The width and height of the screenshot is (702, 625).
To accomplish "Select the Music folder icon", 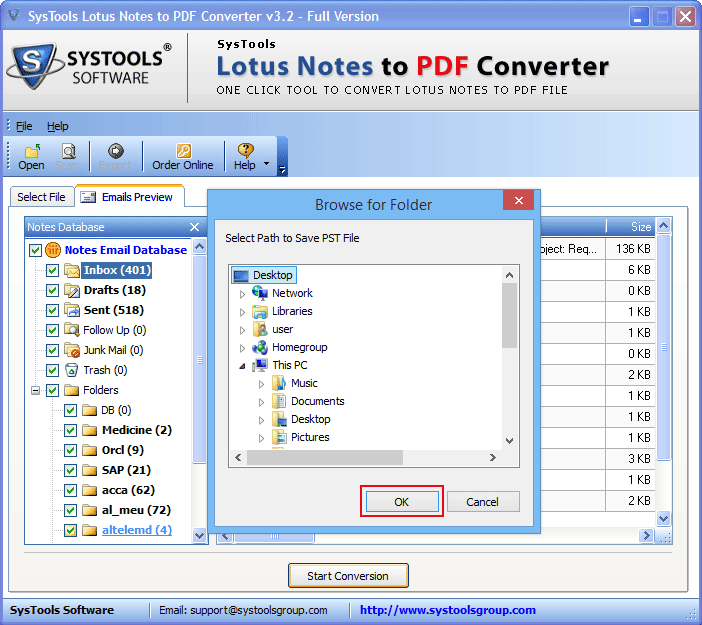I will point(279,383).
